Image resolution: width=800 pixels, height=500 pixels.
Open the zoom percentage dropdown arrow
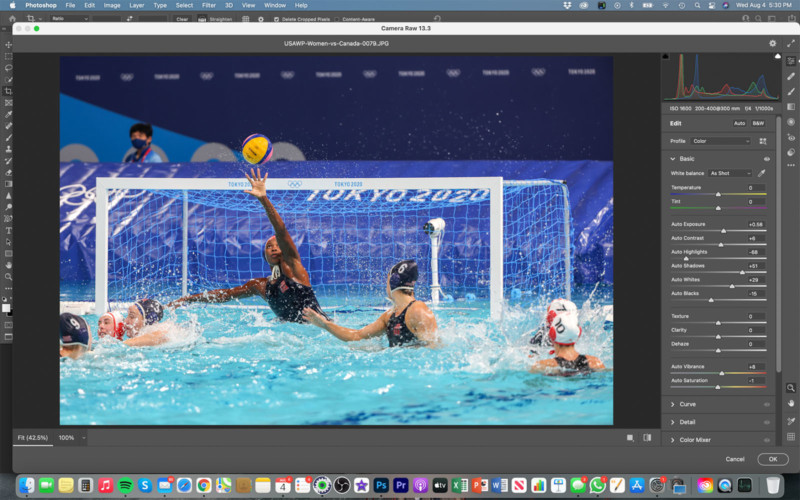84,438
